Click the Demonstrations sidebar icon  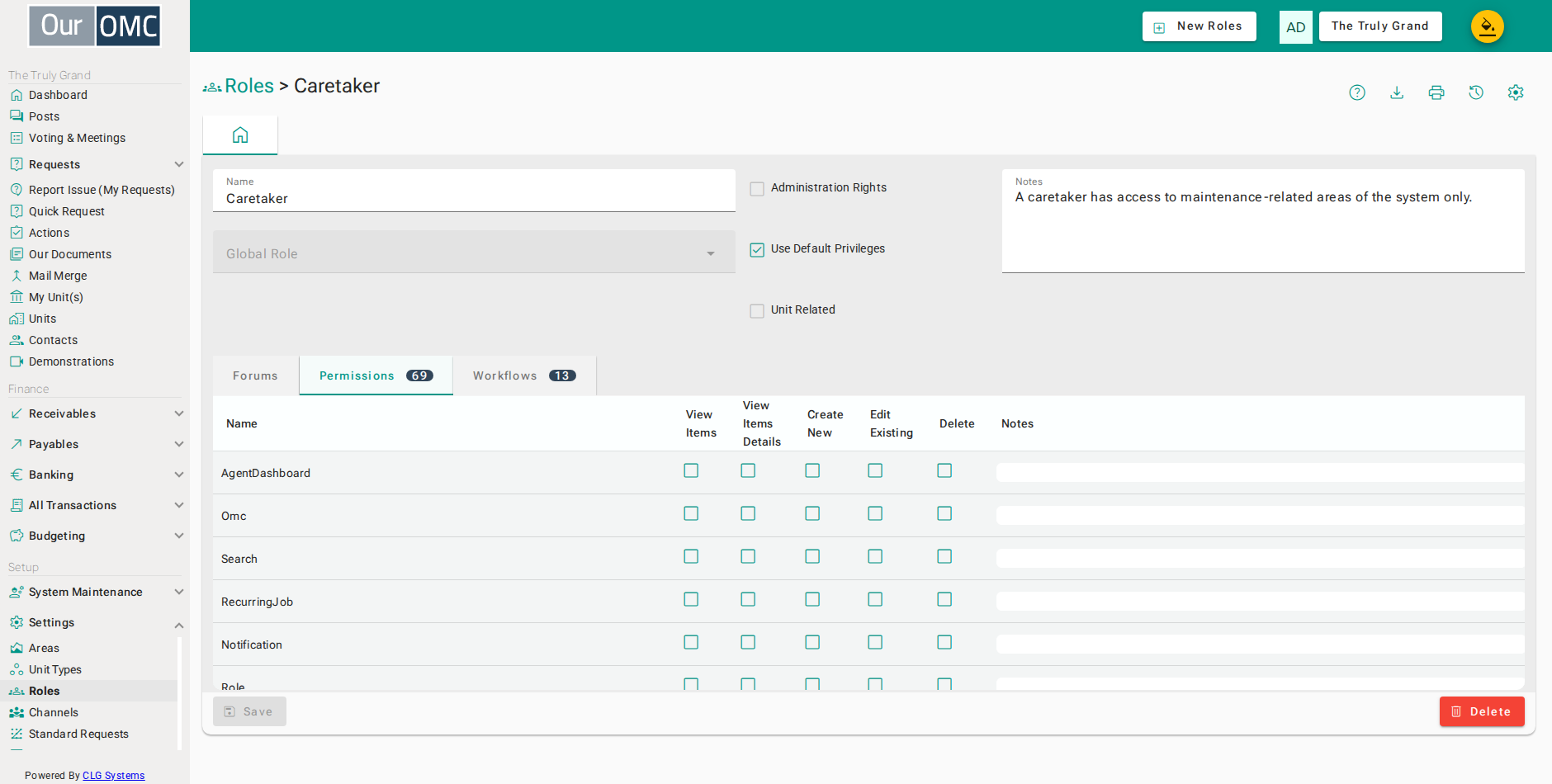click(17, 361)
